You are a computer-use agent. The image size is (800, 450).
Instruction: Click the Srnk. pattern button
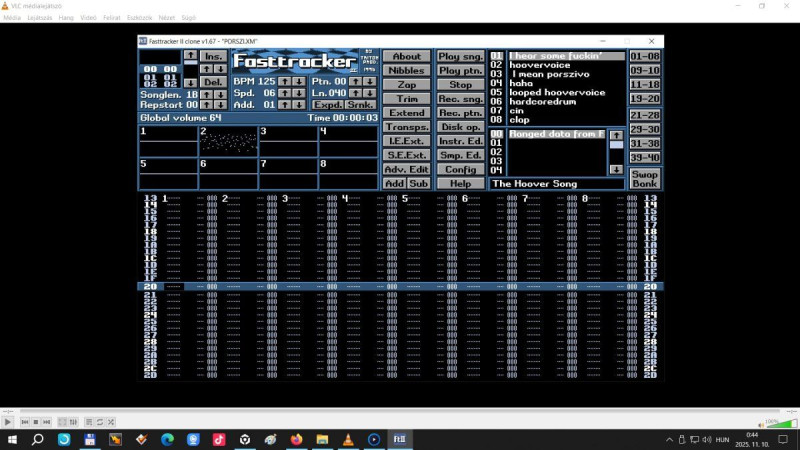pos(361,105)
